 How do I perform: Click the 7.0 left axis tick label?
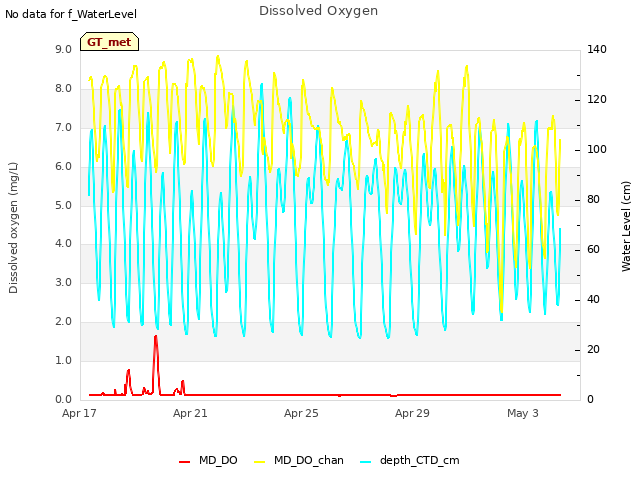63,128
